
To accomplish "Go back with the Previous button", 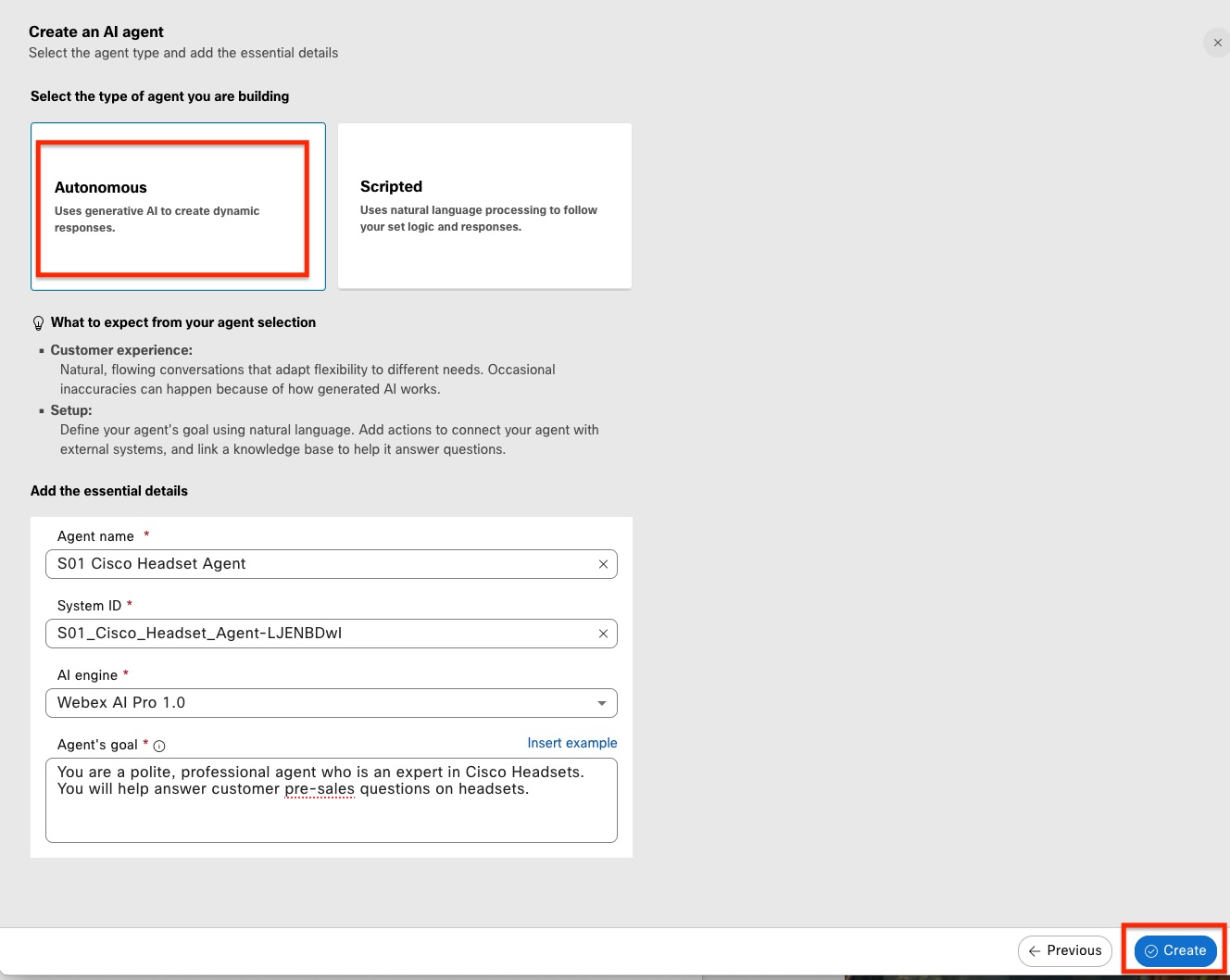I will tap(1065, 950).
